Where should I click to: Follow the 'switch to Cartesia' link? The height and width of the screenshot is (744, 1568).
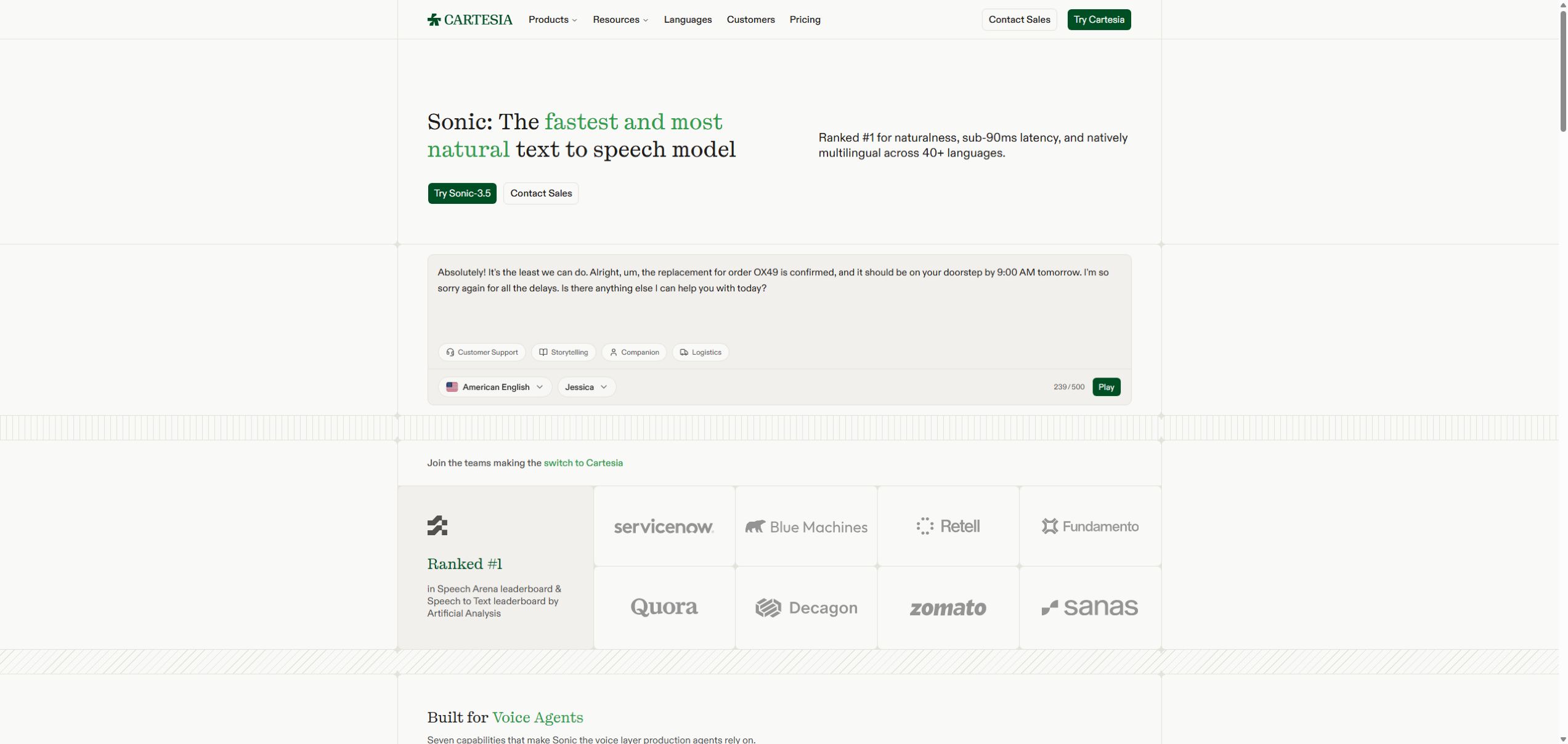pyautogui.click(x=583, y=463)
